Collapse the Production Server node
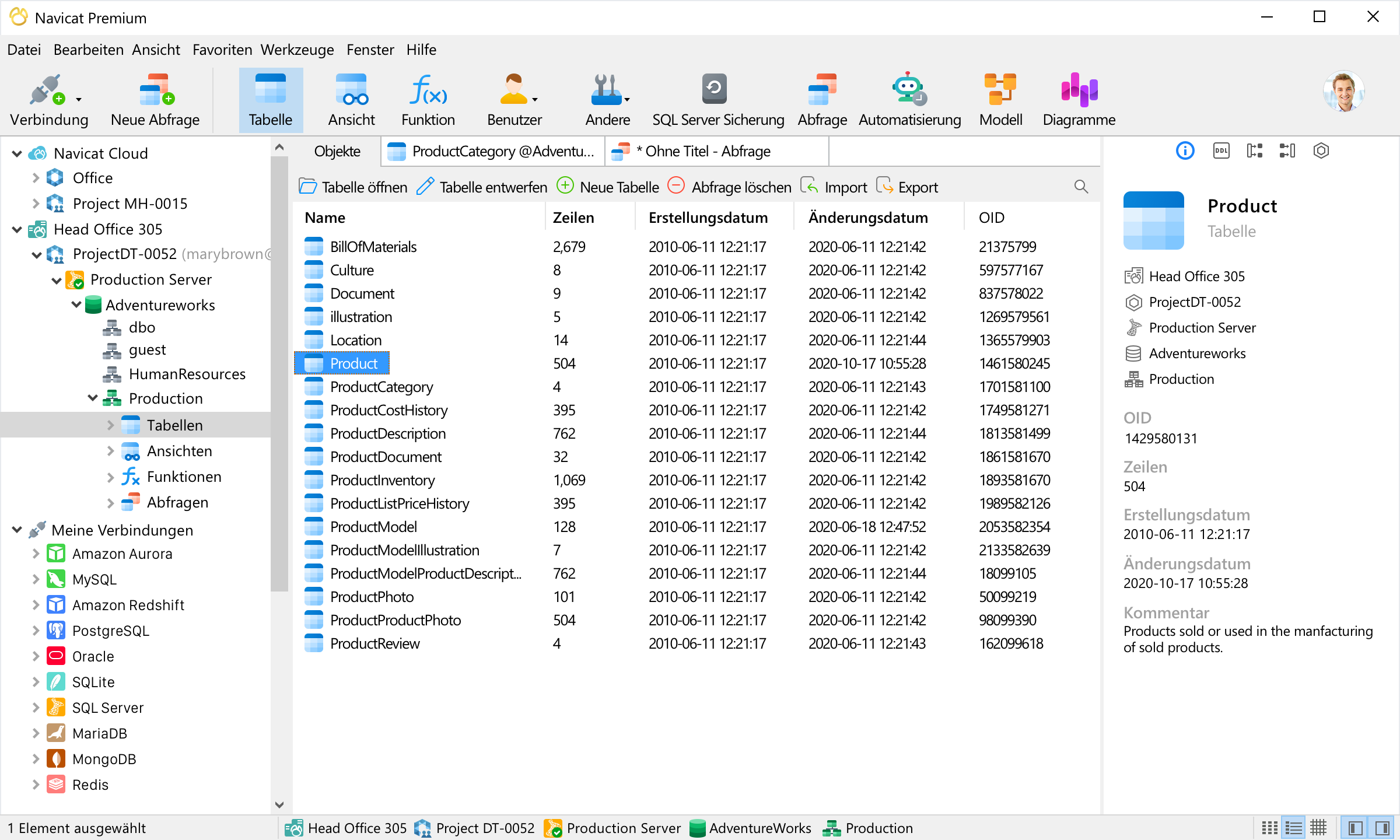The height and width of the screenshot is (840, 1400). click(x=57, y=280)
